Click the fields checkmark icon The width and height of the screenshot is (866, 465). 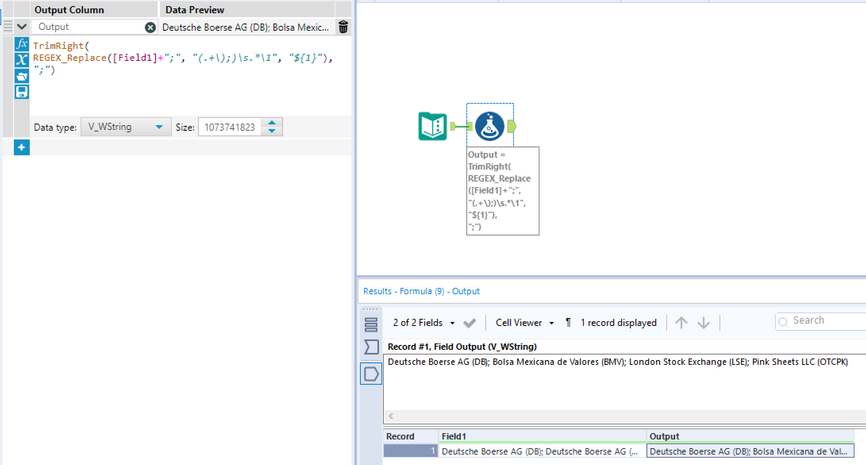469,323
